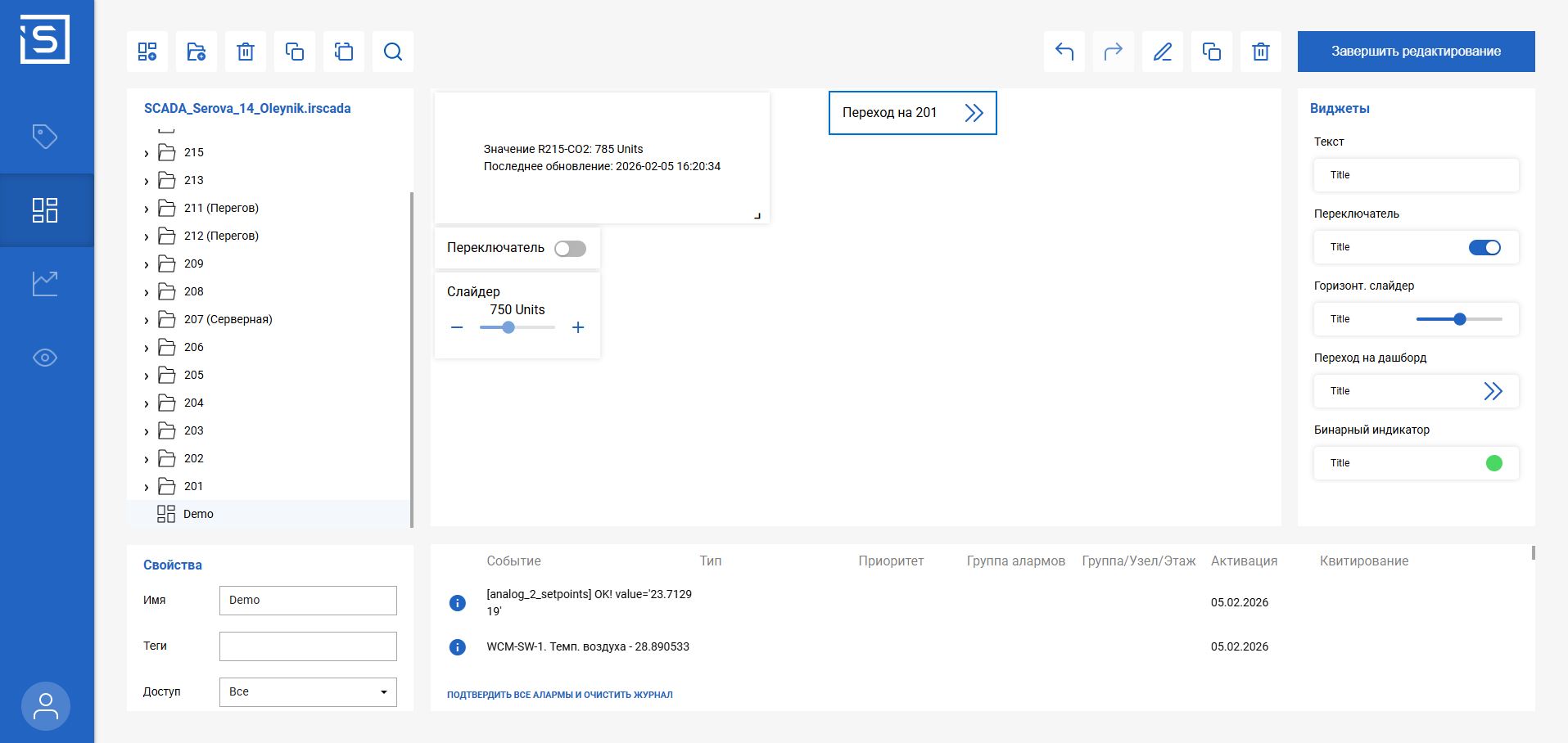This screenshot has height=743, width=1568.
Task: Toggle the switch in Переключатель widget preview
Action: point(1484,247)
